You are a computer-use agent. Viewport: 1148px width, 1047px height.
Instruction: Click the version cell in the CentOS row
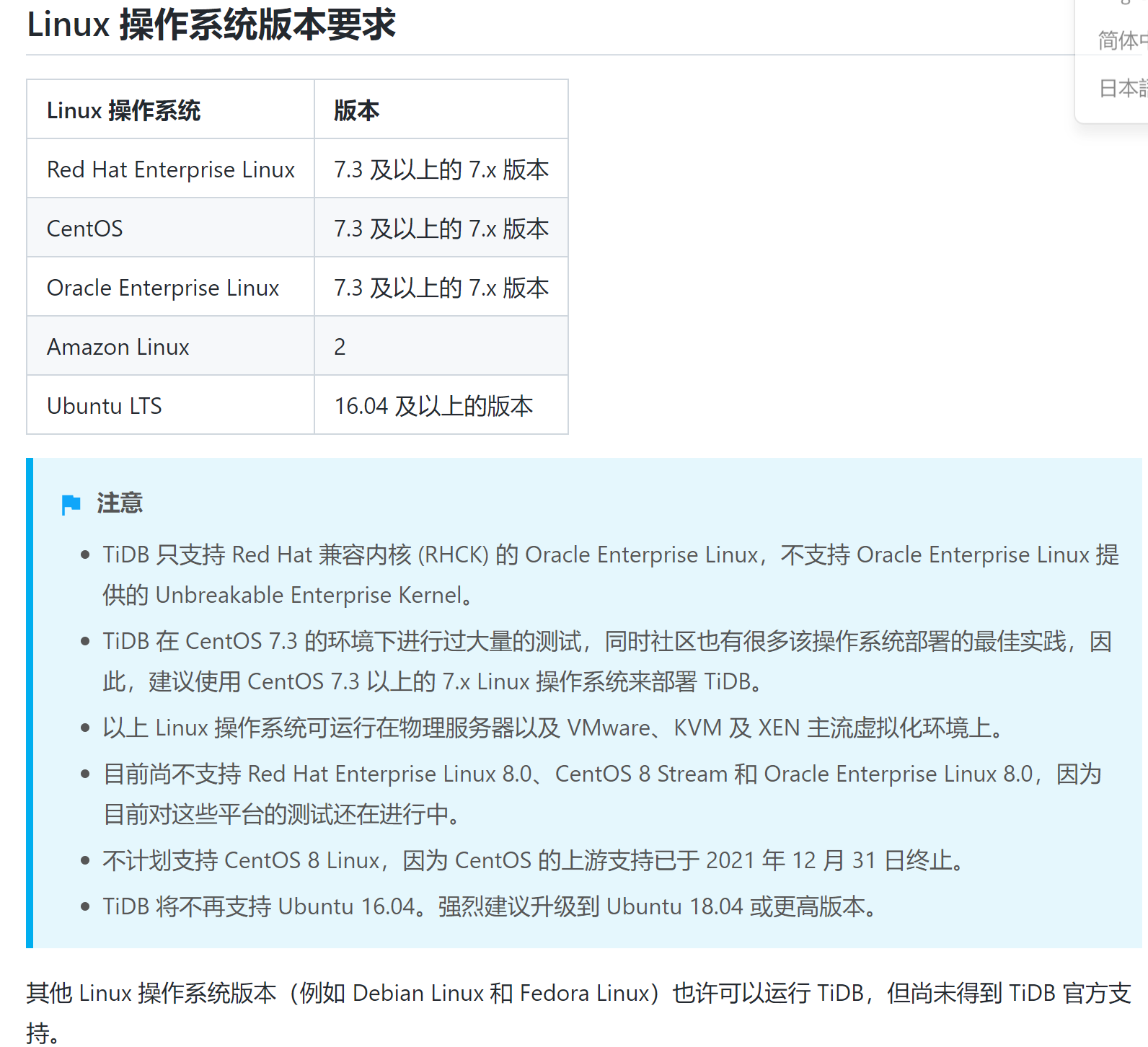(441, 228)
